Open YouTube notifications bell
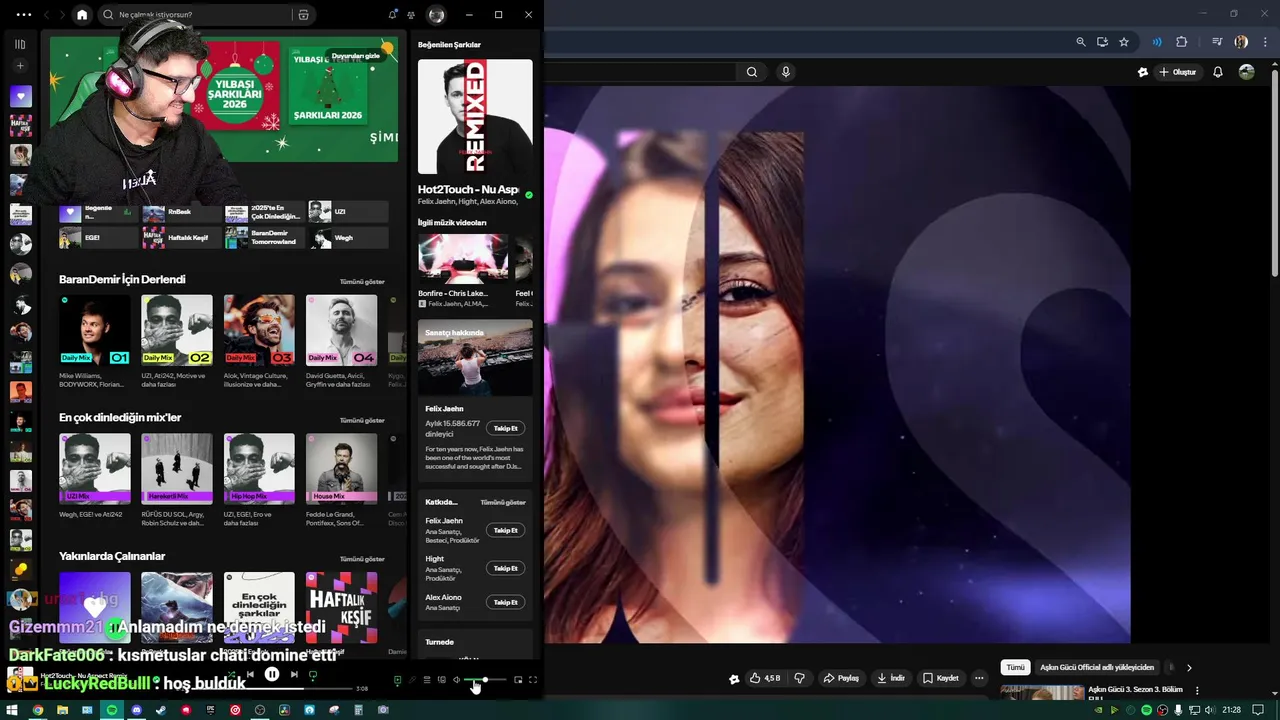This screenshot has height=720, width=1280. [x=1218, y=72]
